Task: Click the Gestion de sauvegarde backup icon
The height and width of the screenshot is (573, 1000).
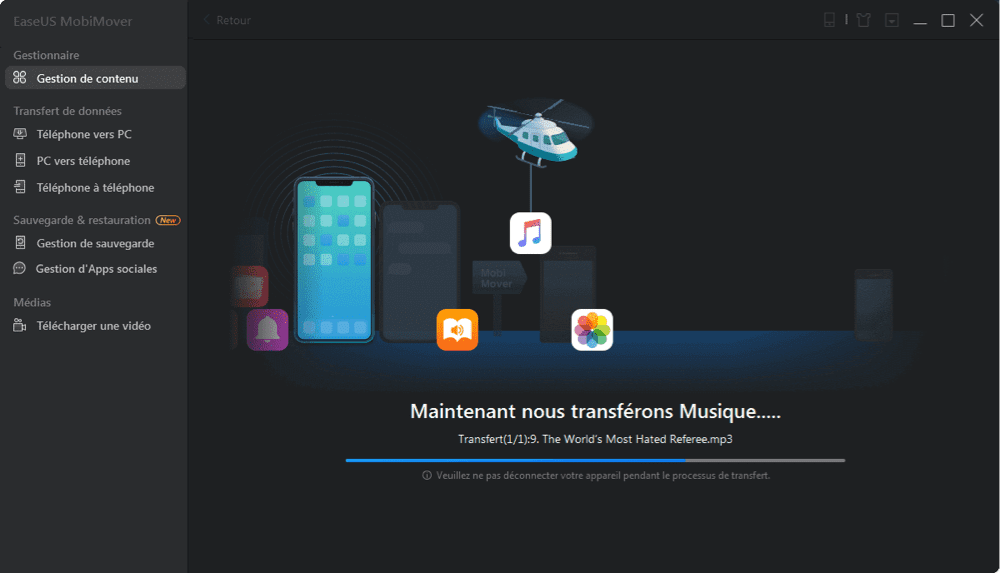Action: pyautogui.click(x=20, y=242)
